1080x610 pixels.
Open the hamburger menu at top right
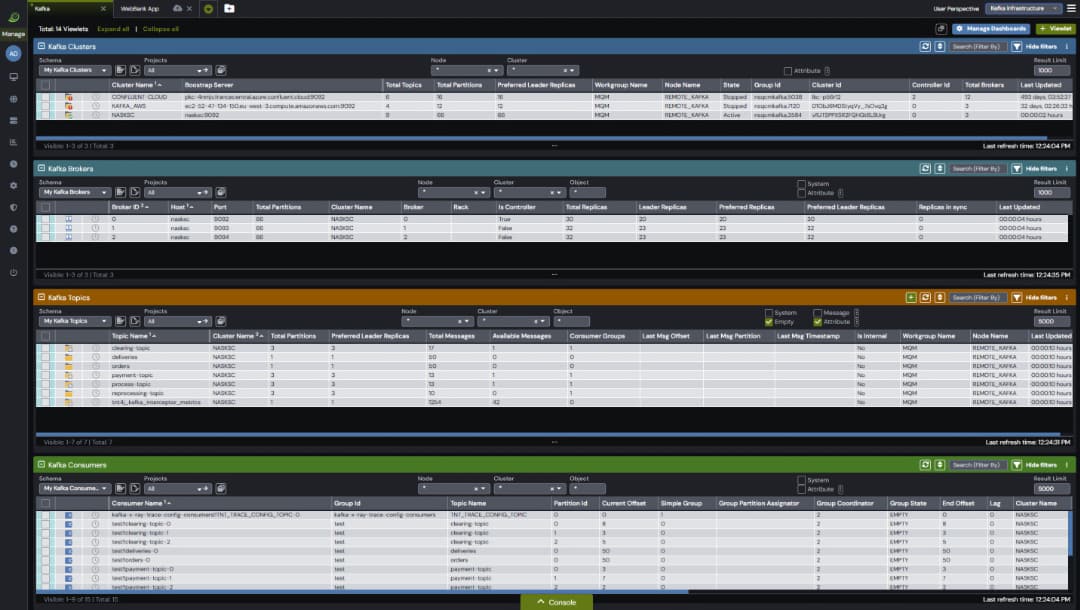pyautogui.click(x=1070, y=6)
